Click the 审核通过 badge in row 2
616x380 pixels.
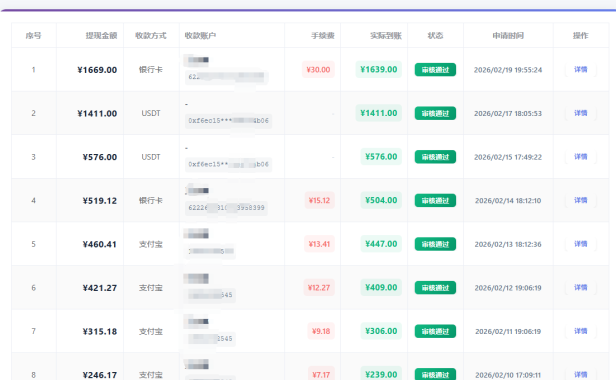435,114
